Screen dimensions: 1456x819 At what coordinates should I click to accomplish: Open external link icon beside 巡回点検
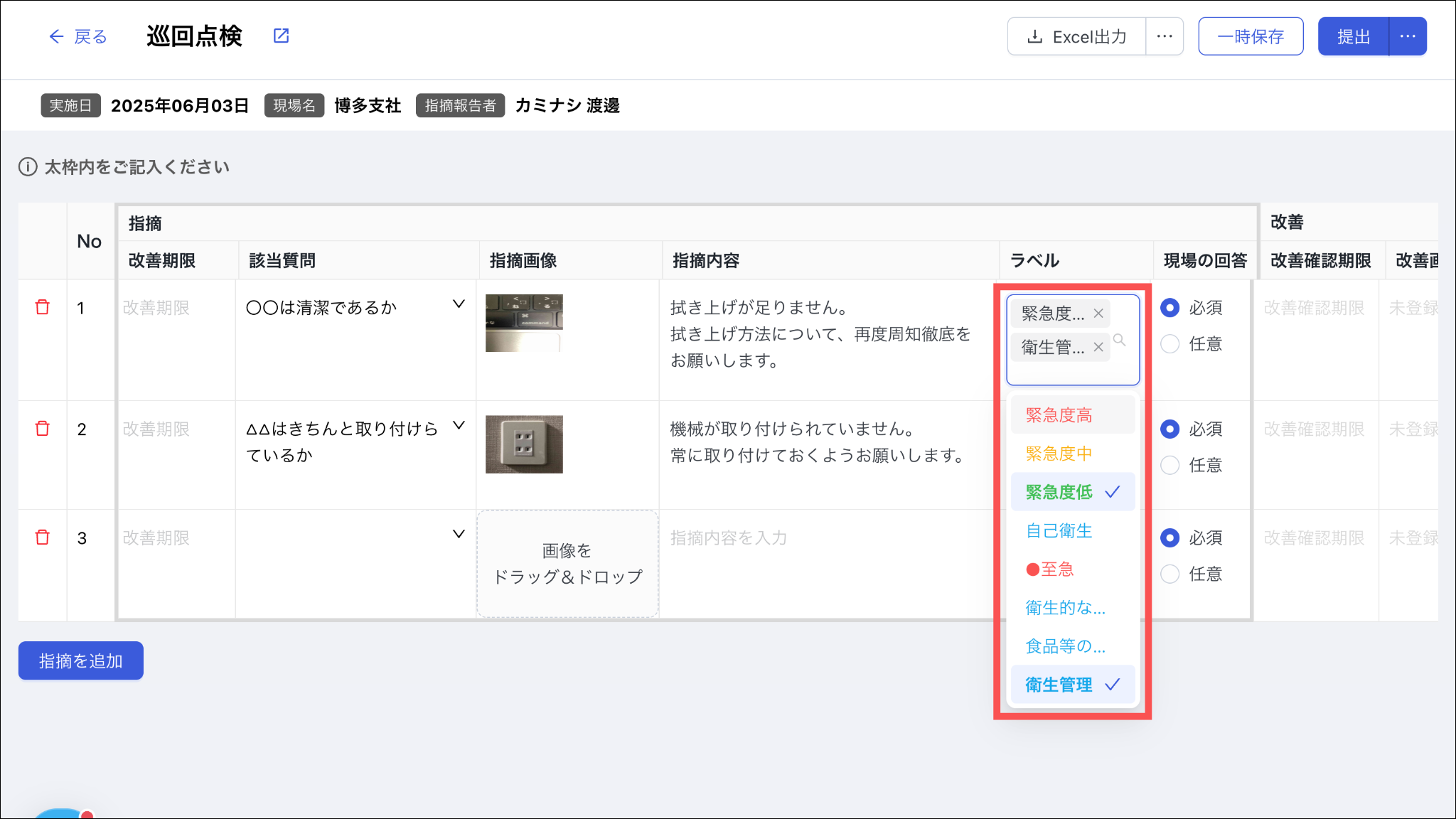pos(282,36)
